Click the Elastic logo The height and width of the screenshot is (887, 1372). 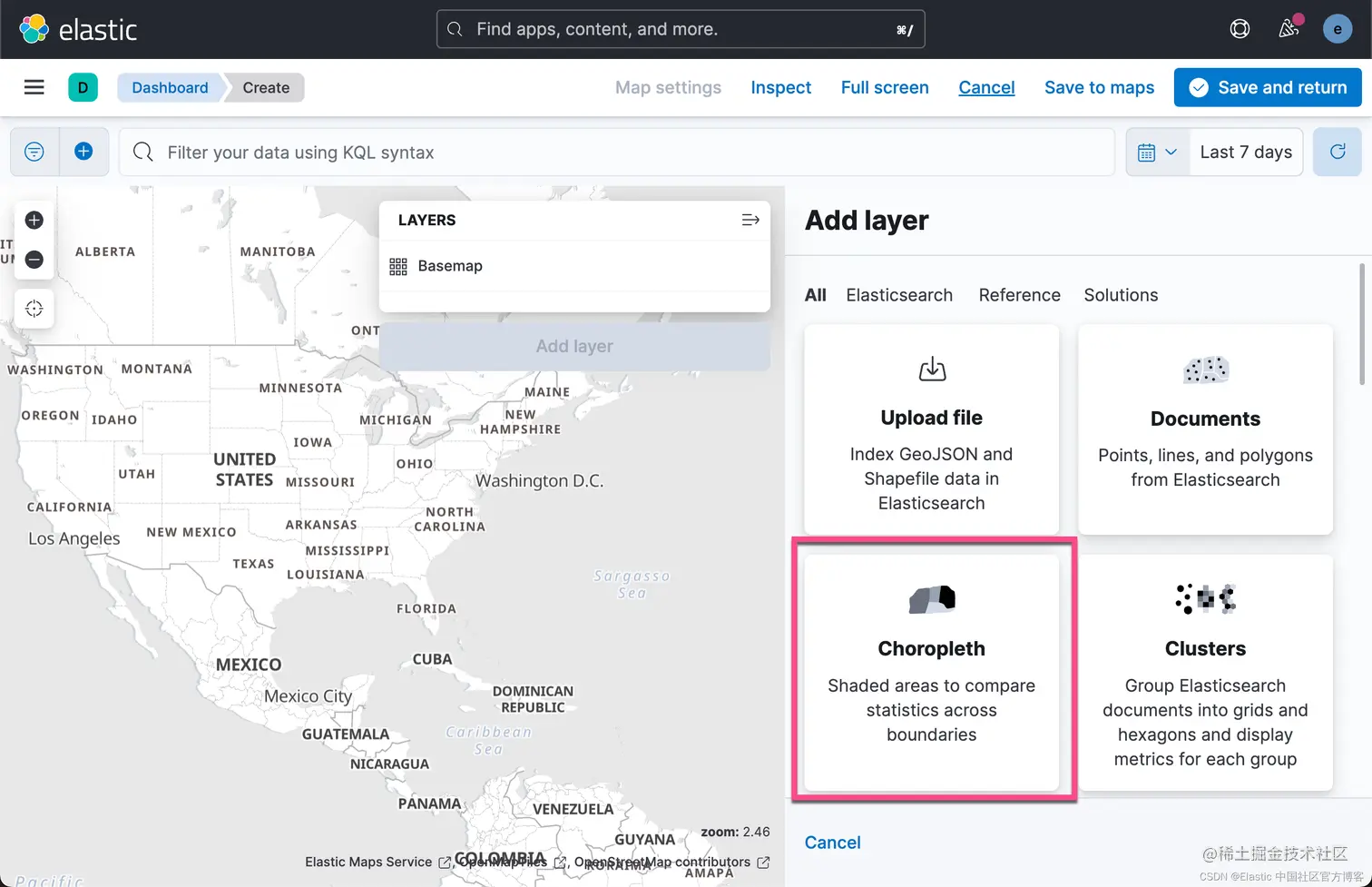click(x=78, y=29)
